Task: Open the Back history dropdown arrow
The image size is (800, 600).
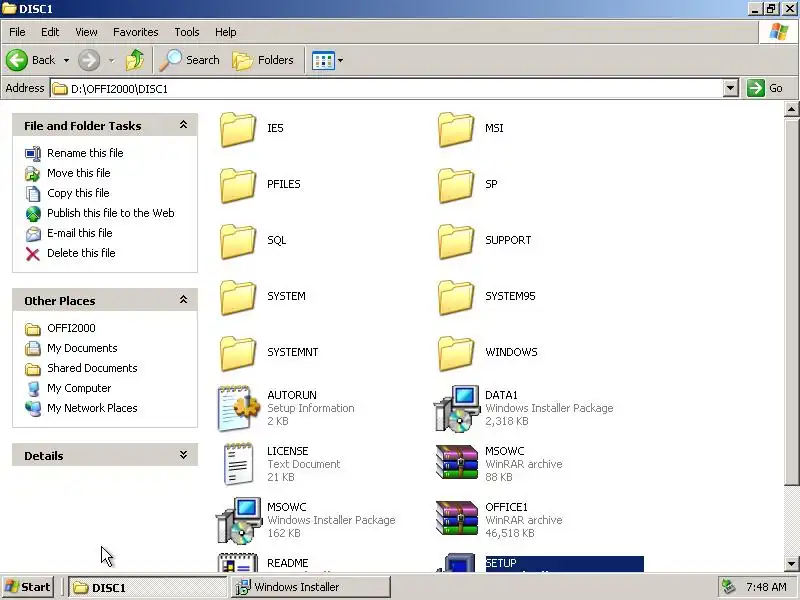Action: point(66,60)
